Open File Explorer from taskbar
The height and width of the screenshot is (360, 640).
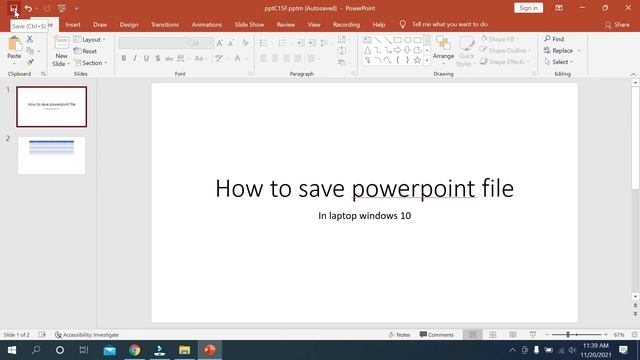184,350
